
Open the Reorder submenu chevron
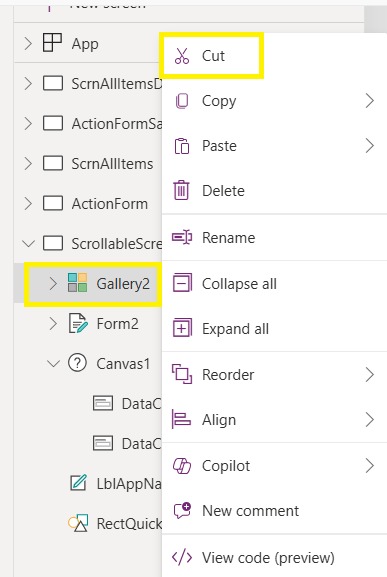[x=369, y=375]
